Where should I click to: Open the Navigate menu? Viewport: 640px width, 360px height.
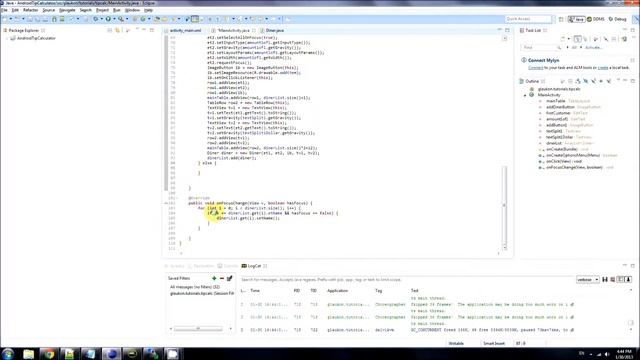(x=67, y=10)
